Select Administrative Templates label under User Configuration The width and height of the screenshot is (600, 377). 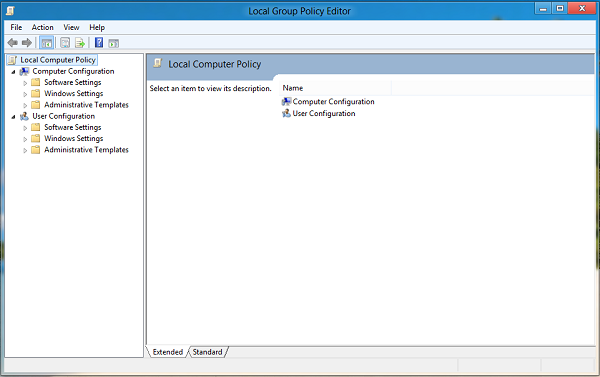coord(86,150)
